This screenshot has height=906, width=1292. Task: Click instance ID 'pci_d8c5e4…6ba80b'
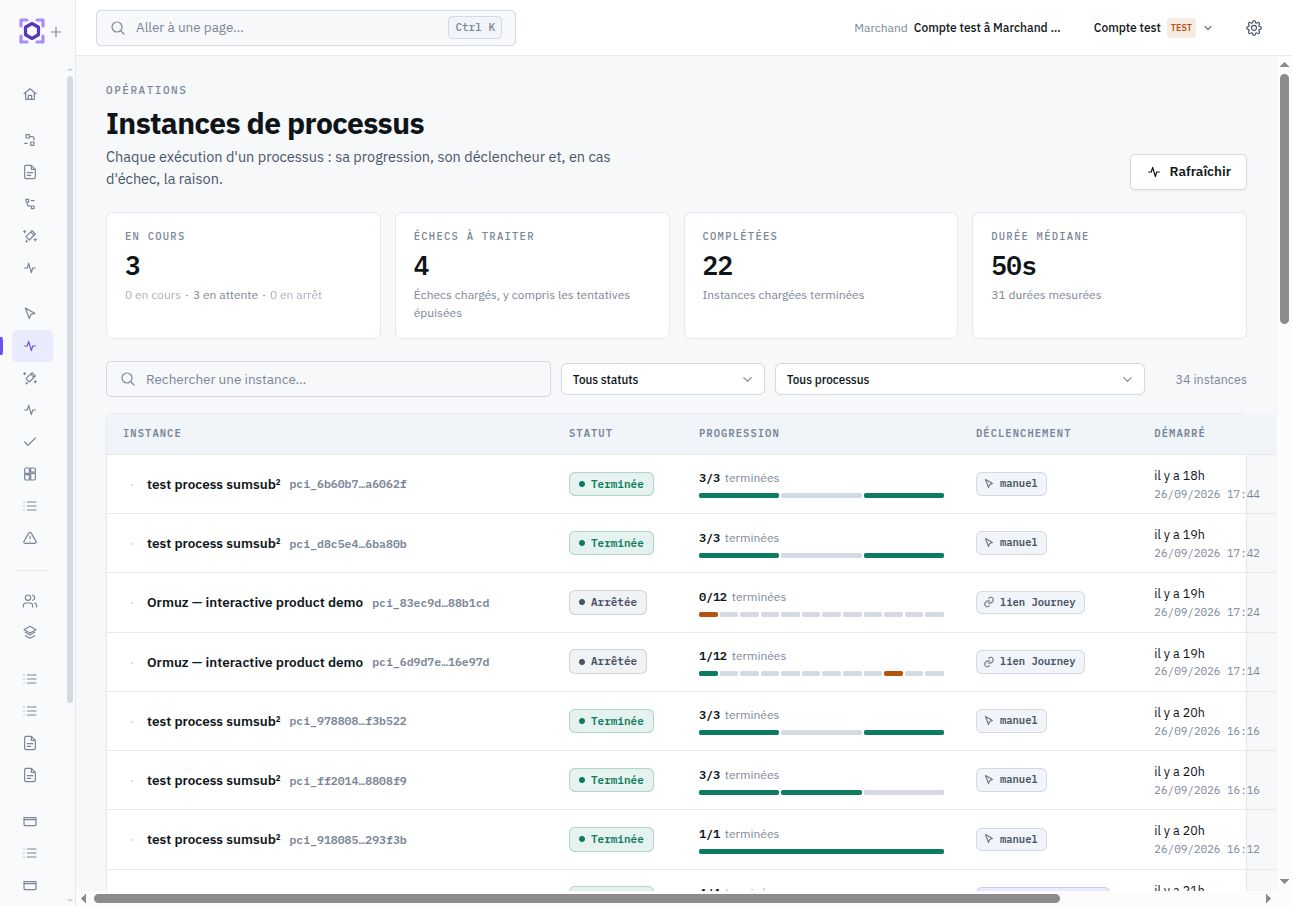click(348, 544)
